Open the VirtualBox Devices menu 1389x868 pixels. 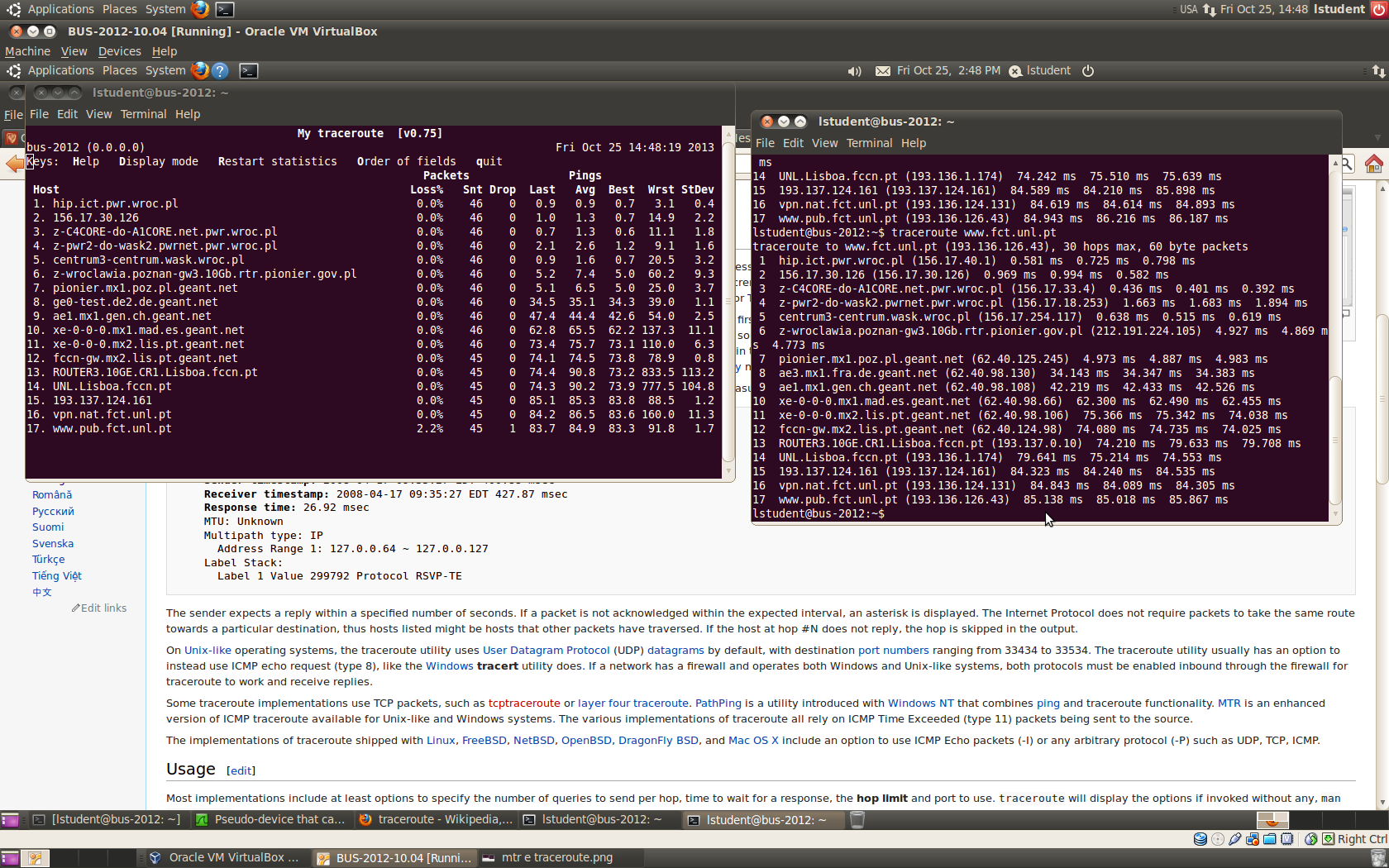(x=119, y=51)
